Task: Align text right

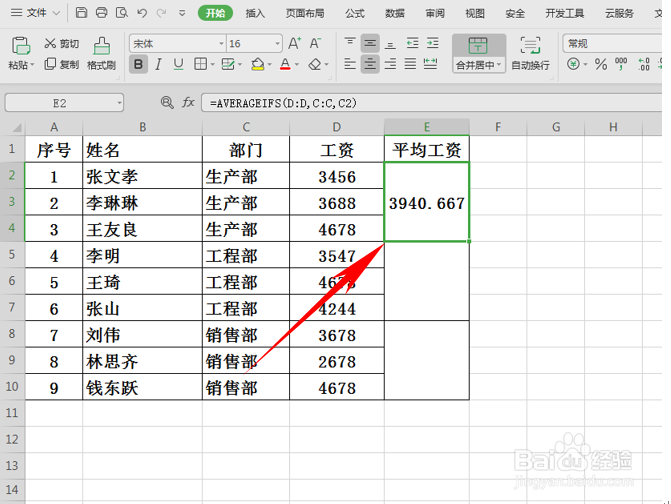Action: tap(390, 64)
